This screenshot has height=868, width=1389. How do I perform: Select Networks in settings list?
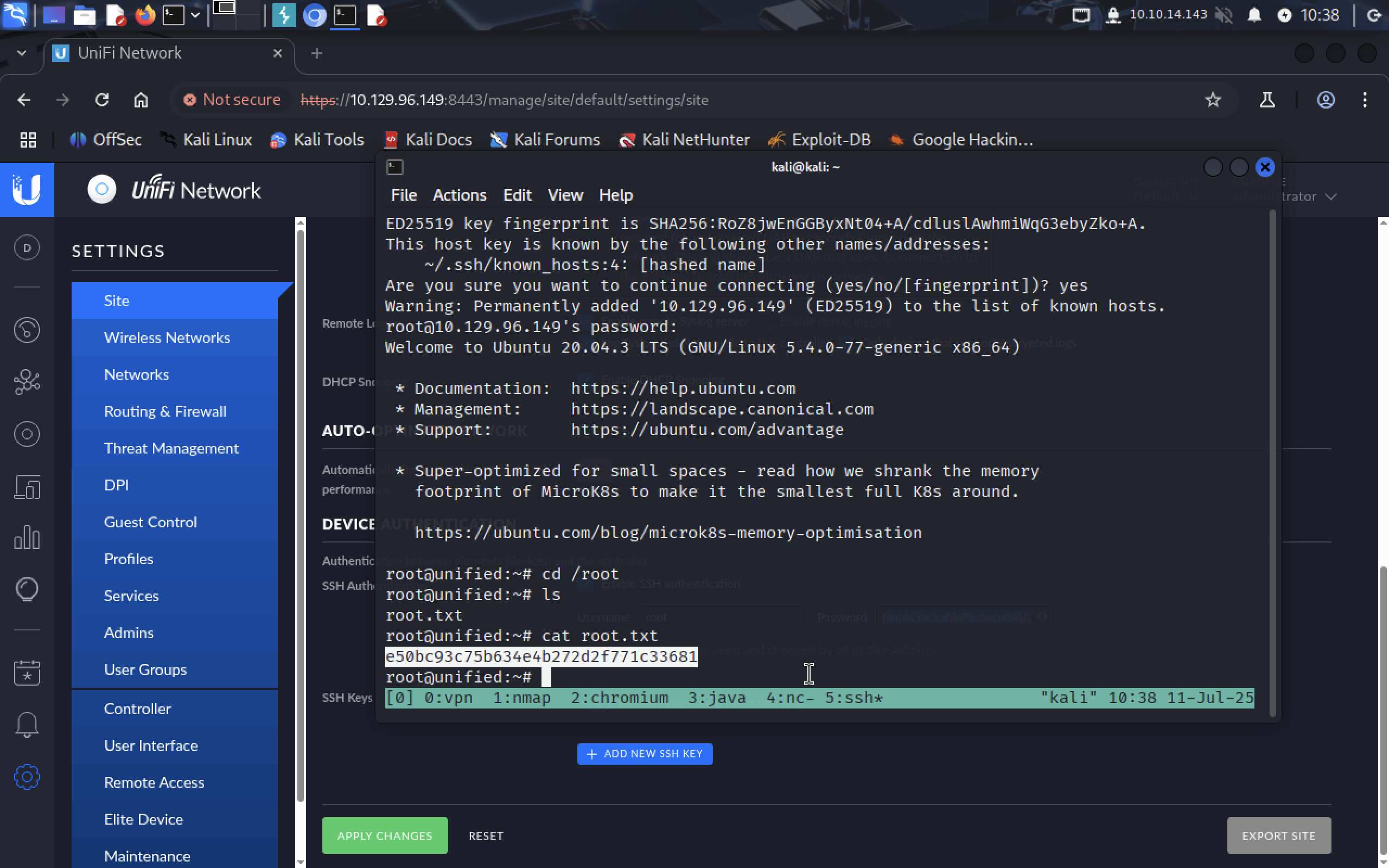coord(175,374)
